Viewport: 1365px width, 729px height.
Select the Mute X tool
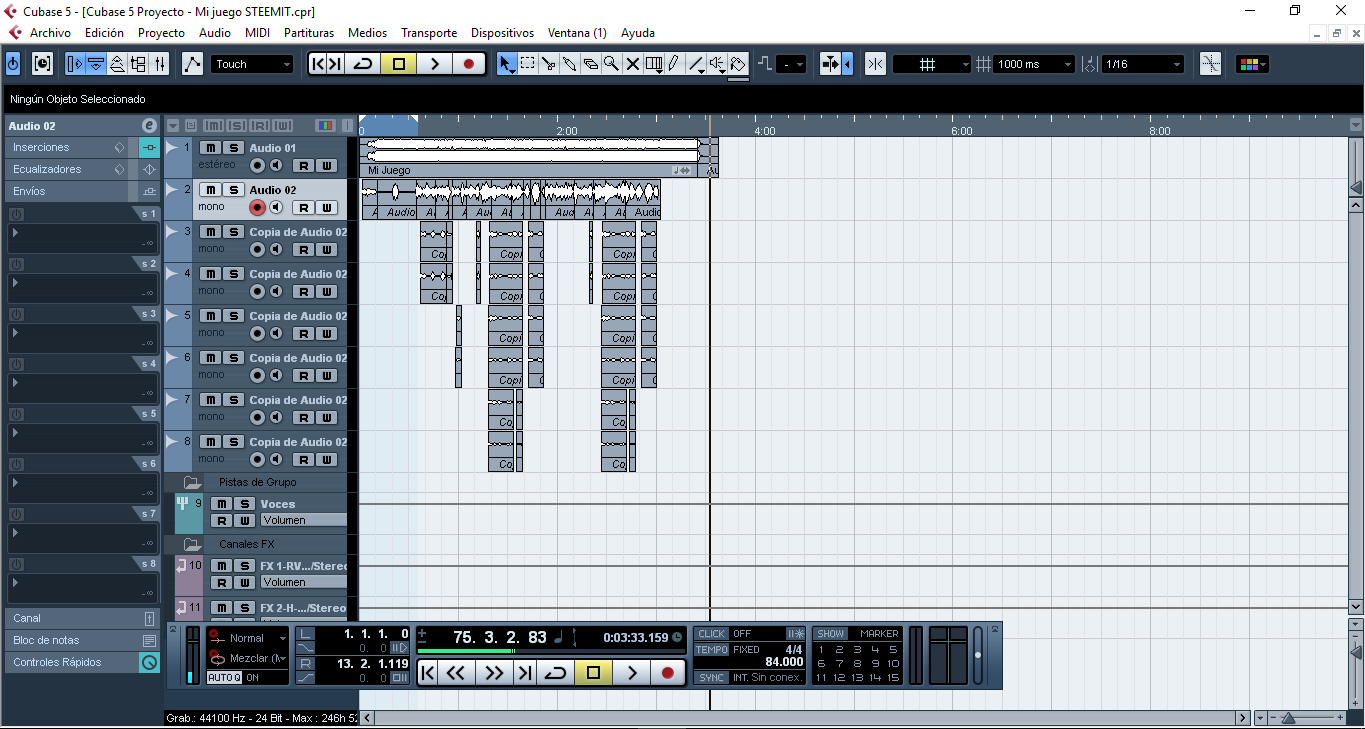click(x=633, y=64)
